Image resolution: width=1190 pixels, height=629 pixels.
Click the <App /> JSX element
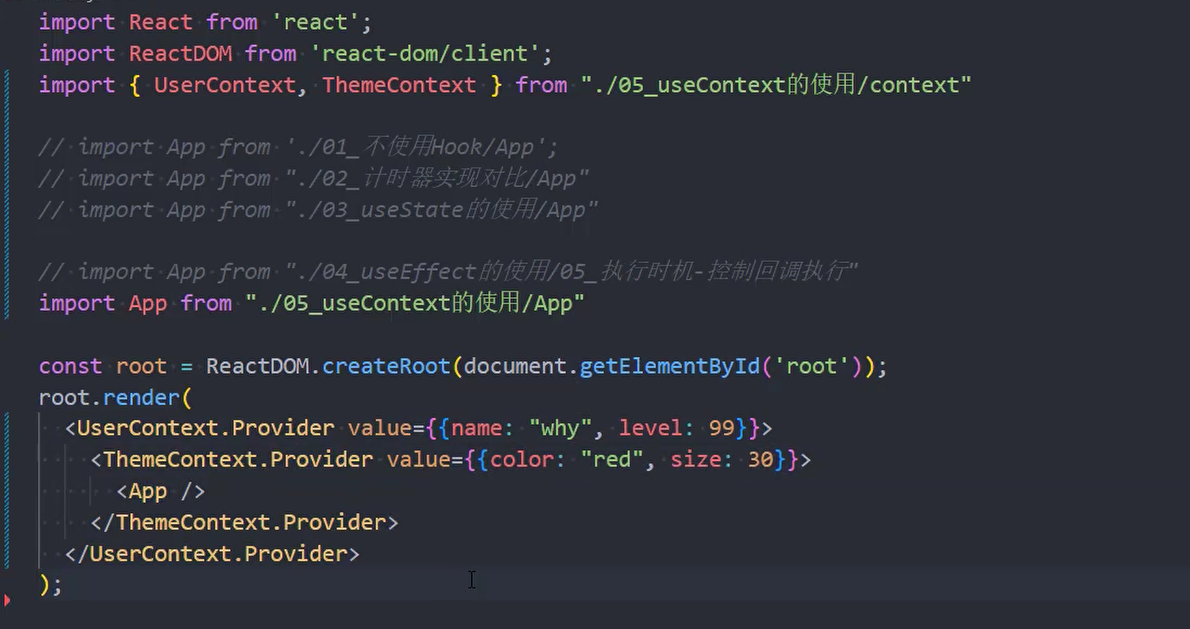click(161, 491)
